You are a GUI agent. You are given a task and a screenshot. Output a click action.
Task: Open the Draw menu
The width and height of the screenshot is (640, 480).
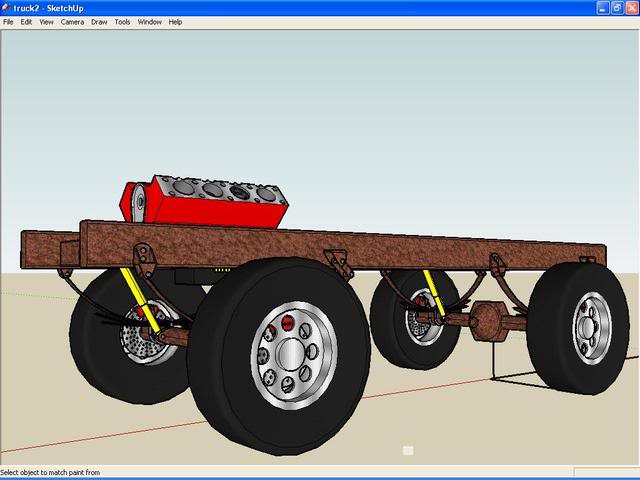(99, 22)
